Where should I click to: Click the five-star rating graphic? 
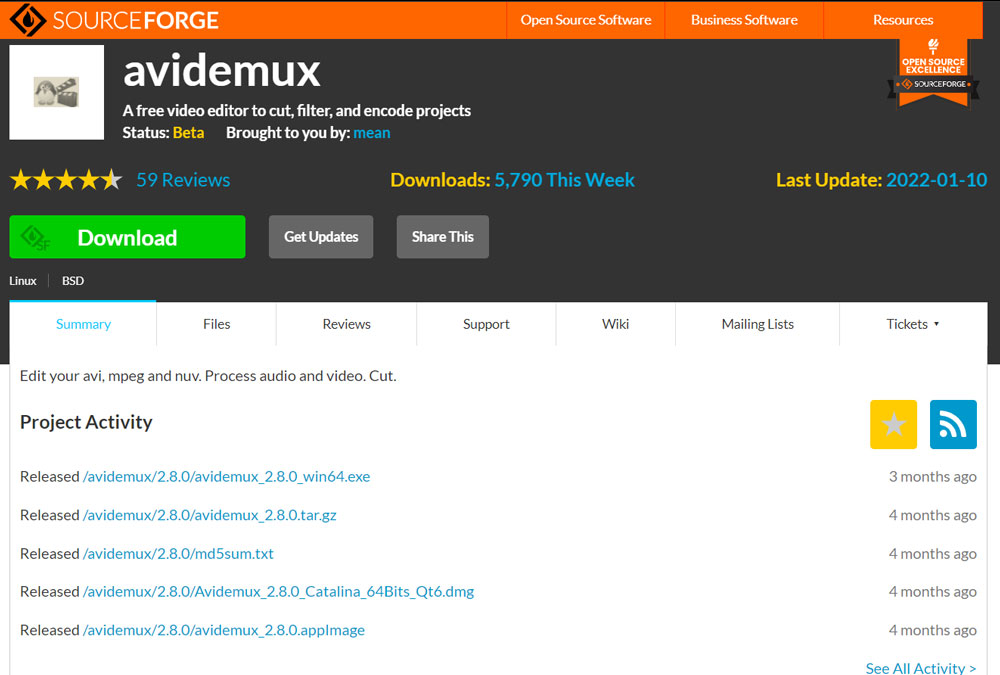[x=66, y=180]
